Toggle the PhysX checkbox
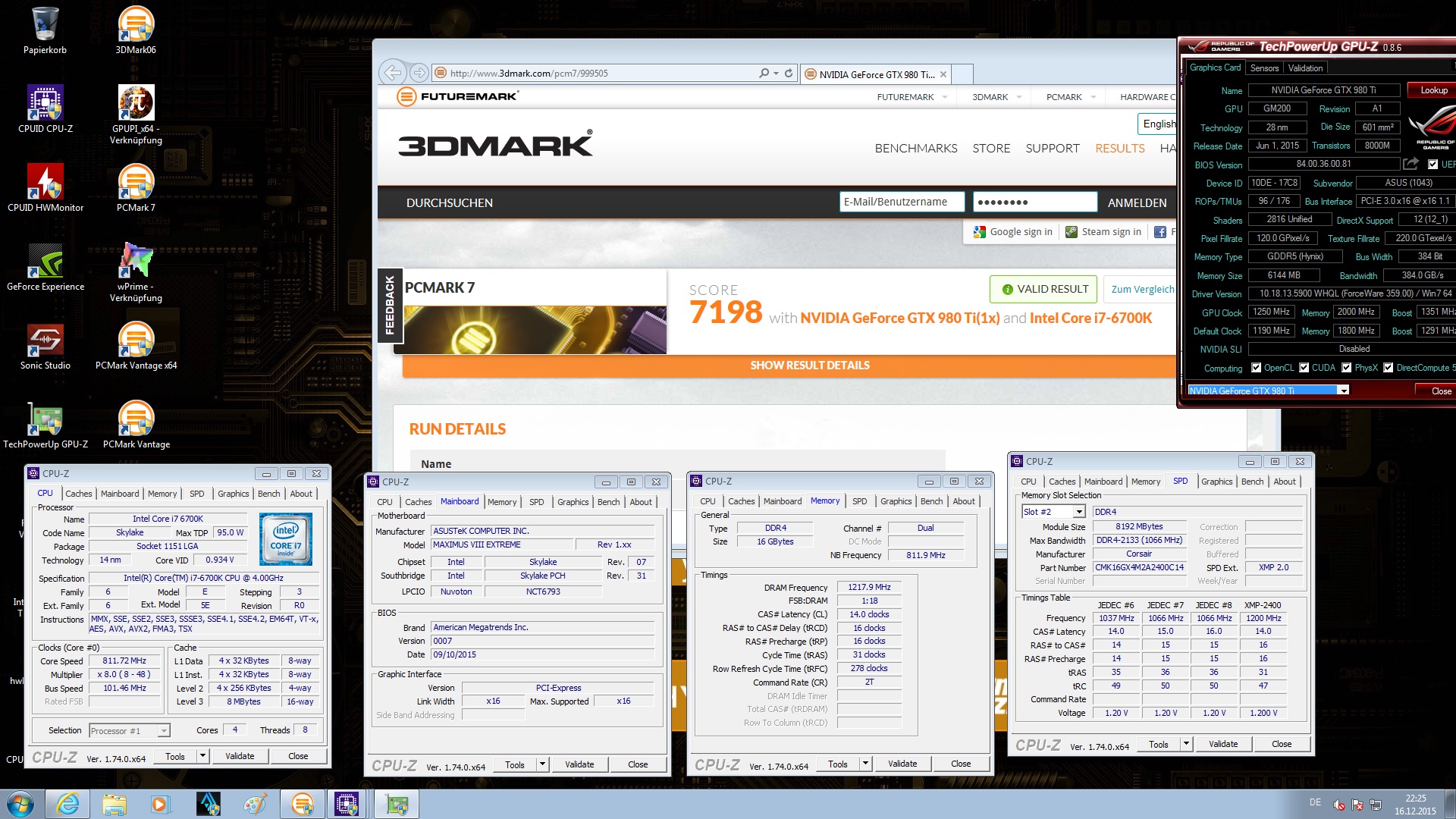Image resolution: width=1456 pixels, height=819 pixels. [1347, 368]
